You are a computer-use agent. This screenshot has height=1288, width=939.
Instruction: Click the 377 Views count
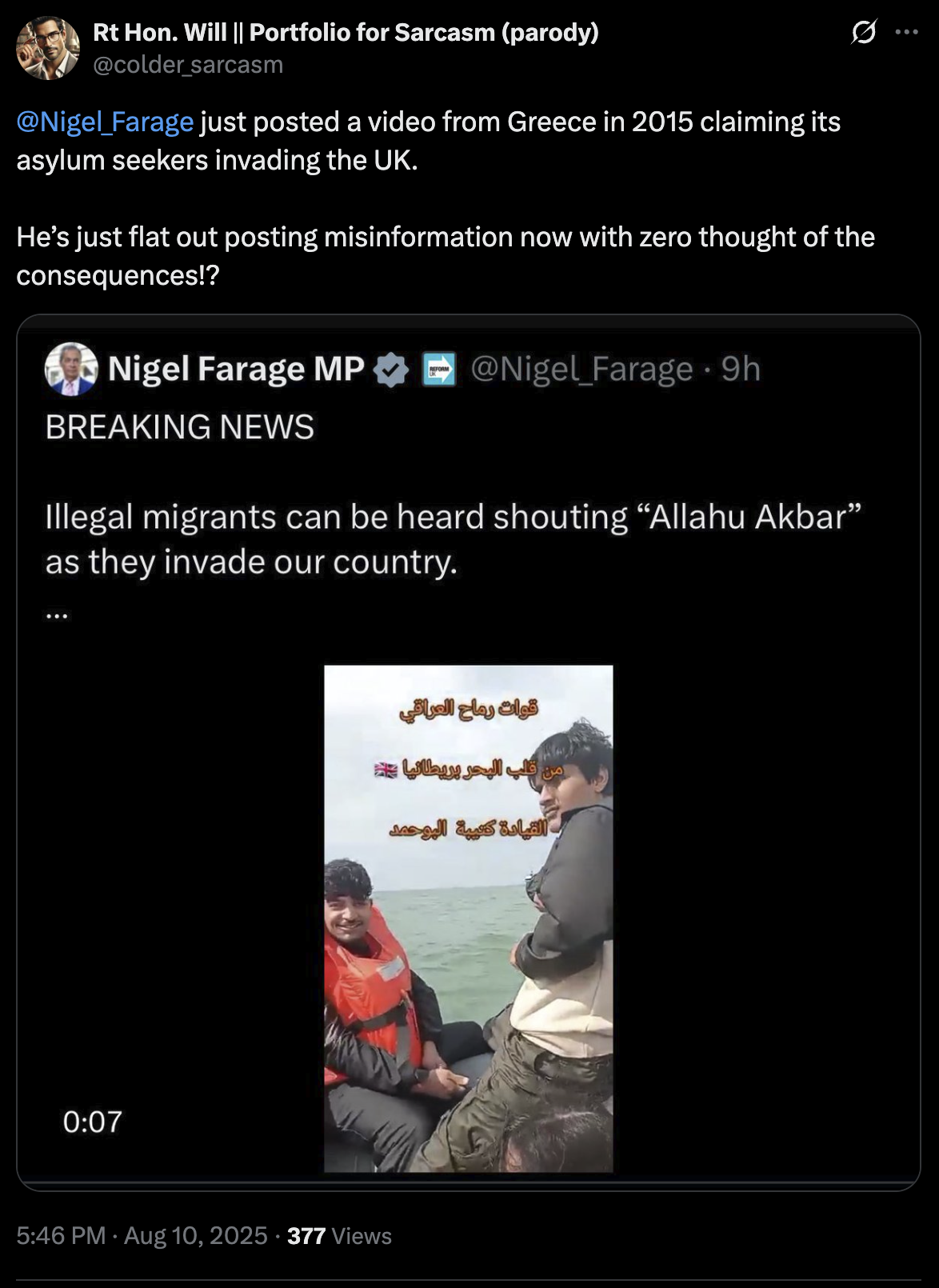pyautogui.click(x=339, y=1236)
